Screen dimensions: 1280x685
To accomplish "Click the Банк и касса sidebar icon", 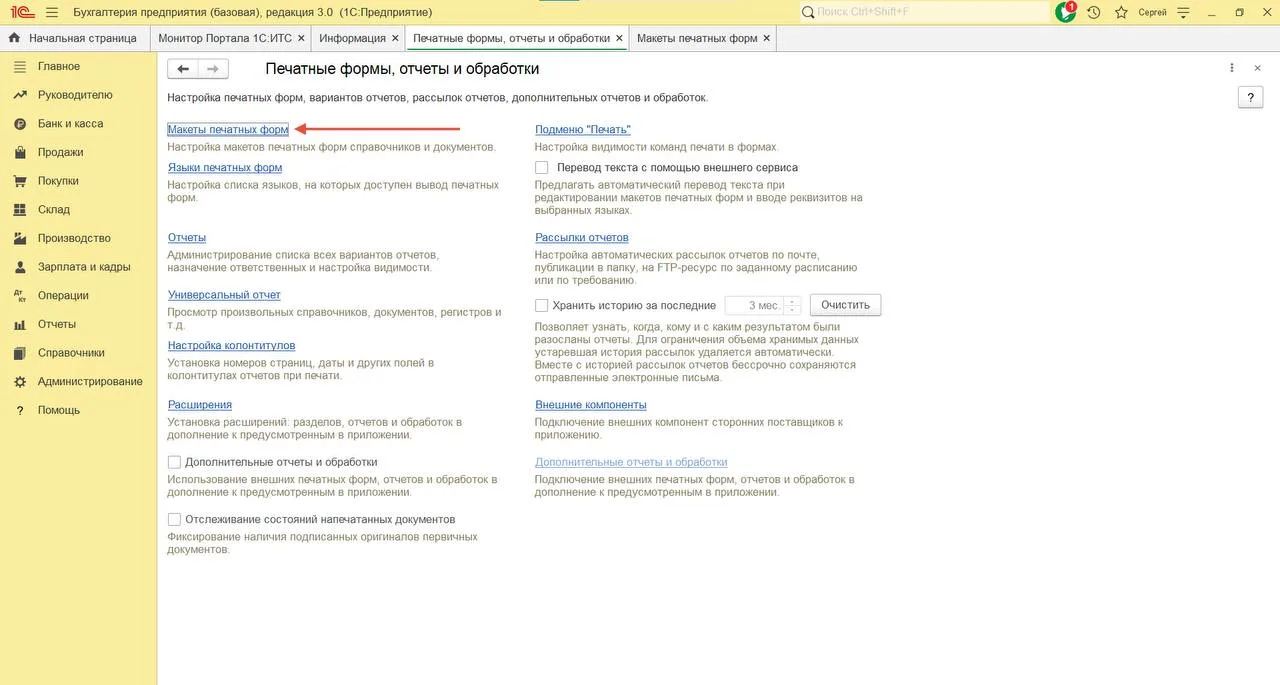I will coord(19,124).
